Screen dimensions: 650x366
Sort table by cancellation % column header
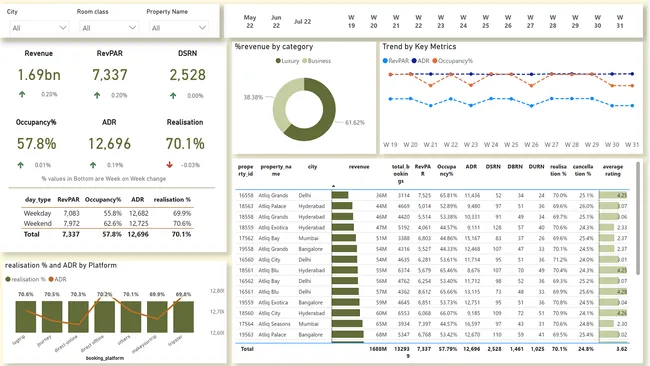pyautogui.click(x=583, y=170)
